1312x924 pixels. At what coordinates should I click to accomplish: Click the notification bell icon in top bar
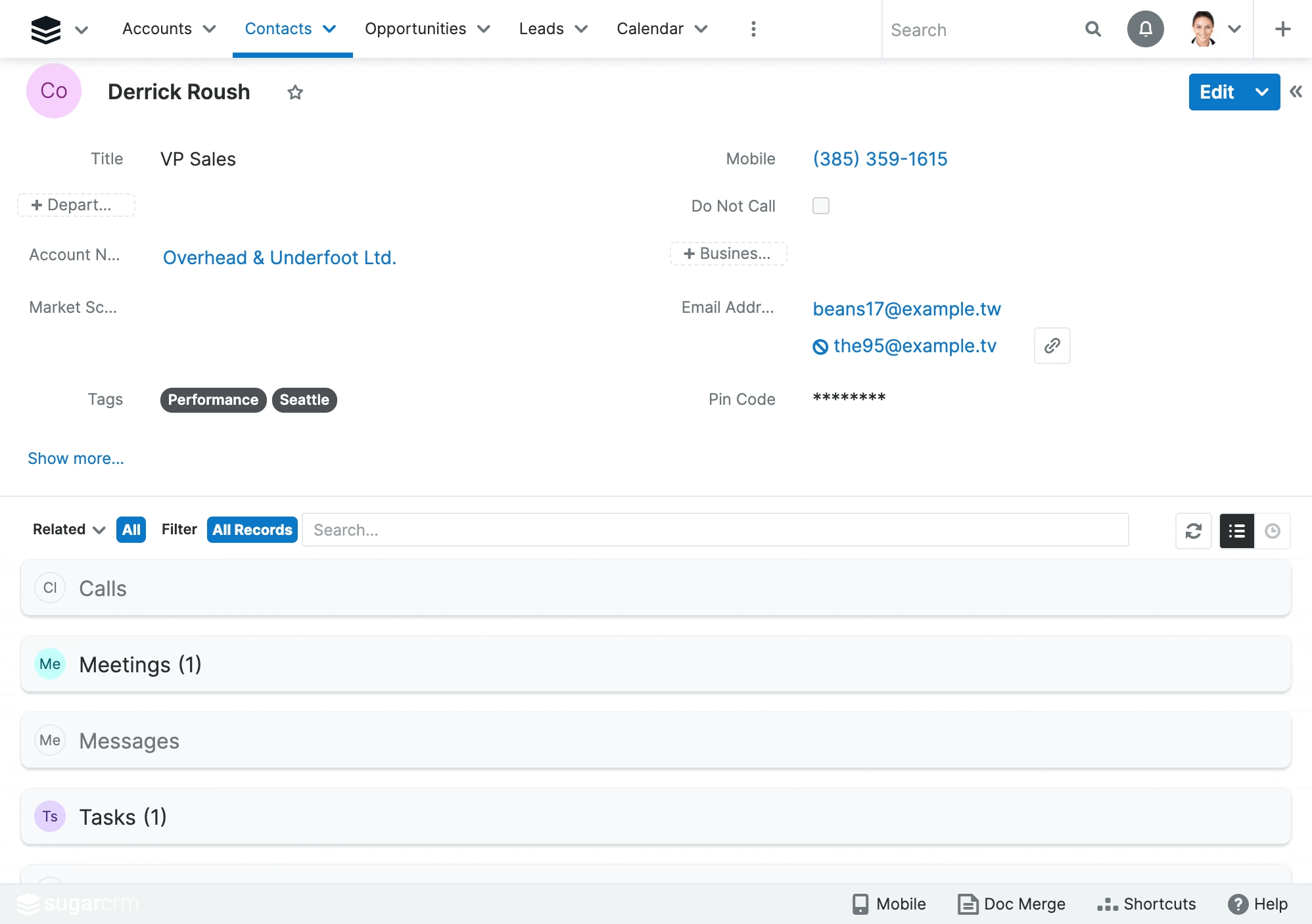tap(1146, 29)
